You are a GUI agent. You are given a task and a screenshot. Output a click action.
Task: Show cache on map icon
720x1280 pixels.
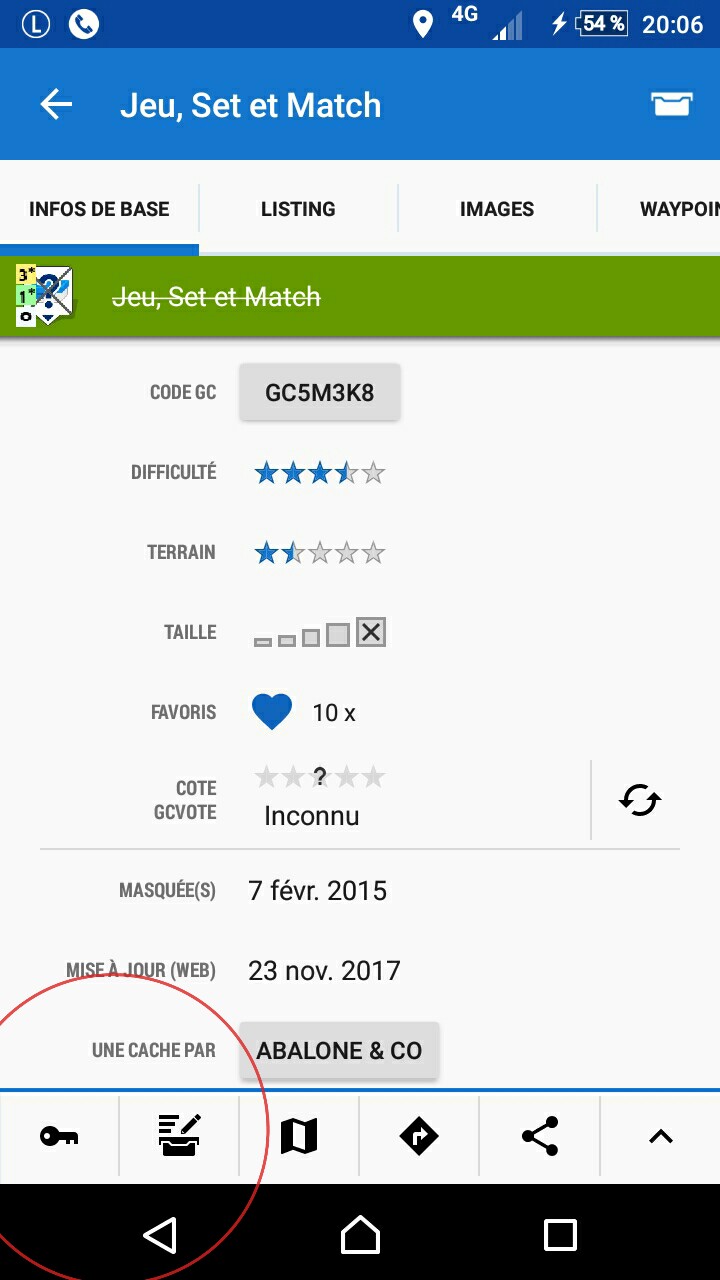[x=299, y=1136]
